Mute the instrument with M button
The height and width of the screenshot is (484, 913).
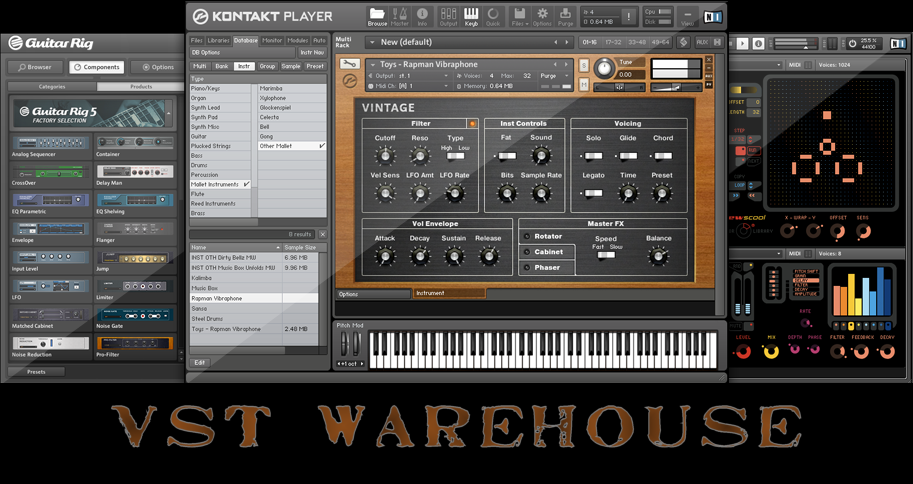click(584, 85)
